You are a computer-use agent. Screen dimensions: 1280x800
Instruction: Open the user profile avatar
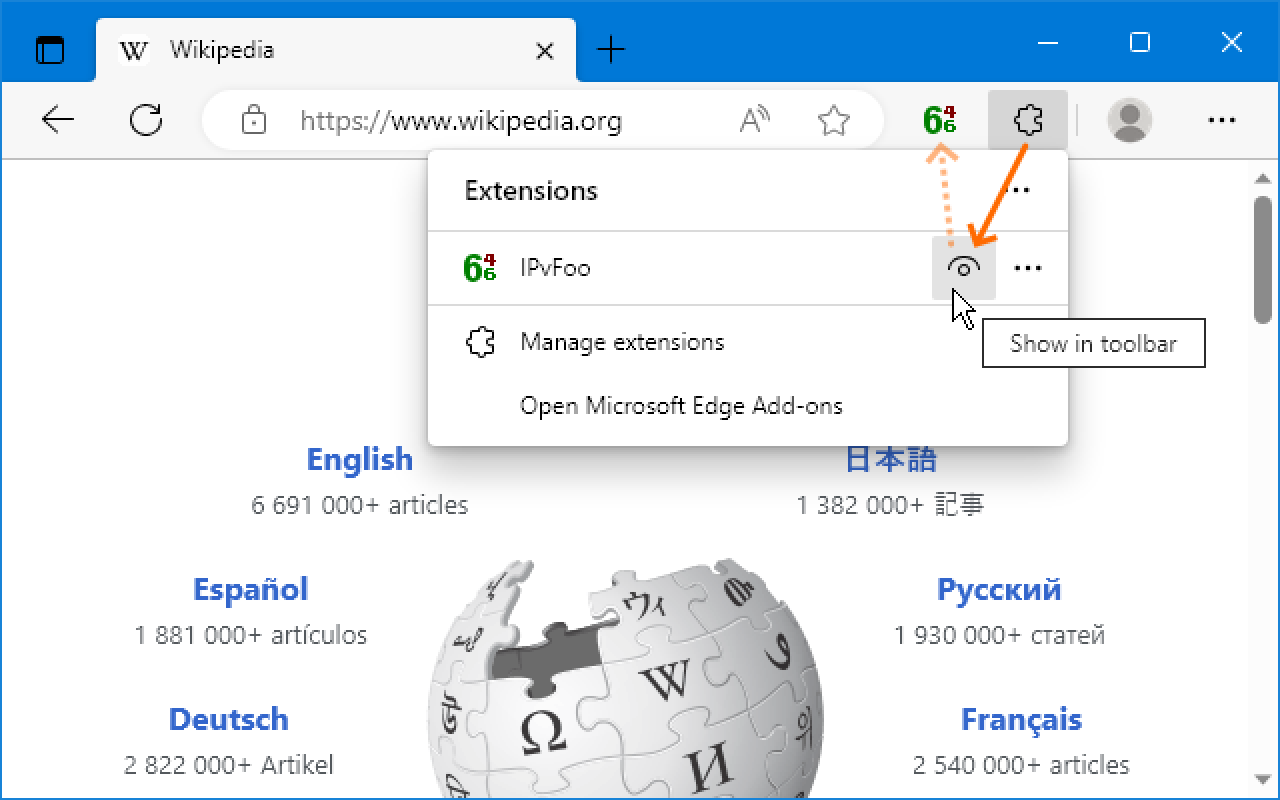pyautogui.click(x=1130, y=121)
